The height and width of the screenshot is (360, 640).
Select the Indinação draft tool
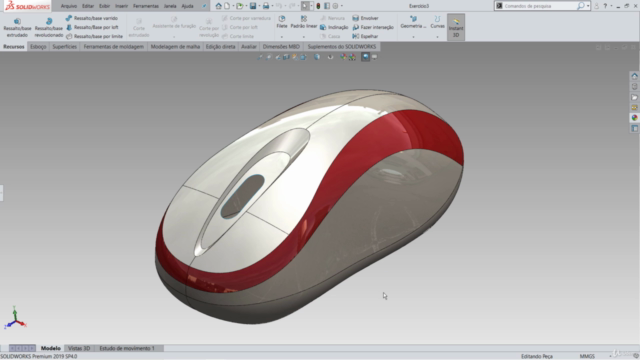pyautogui.click(x=333, y=27)
